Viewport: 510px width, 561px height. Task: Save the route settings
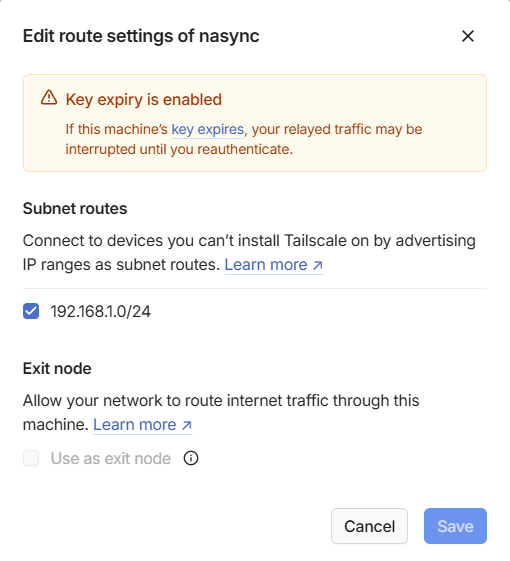[455, 526]
